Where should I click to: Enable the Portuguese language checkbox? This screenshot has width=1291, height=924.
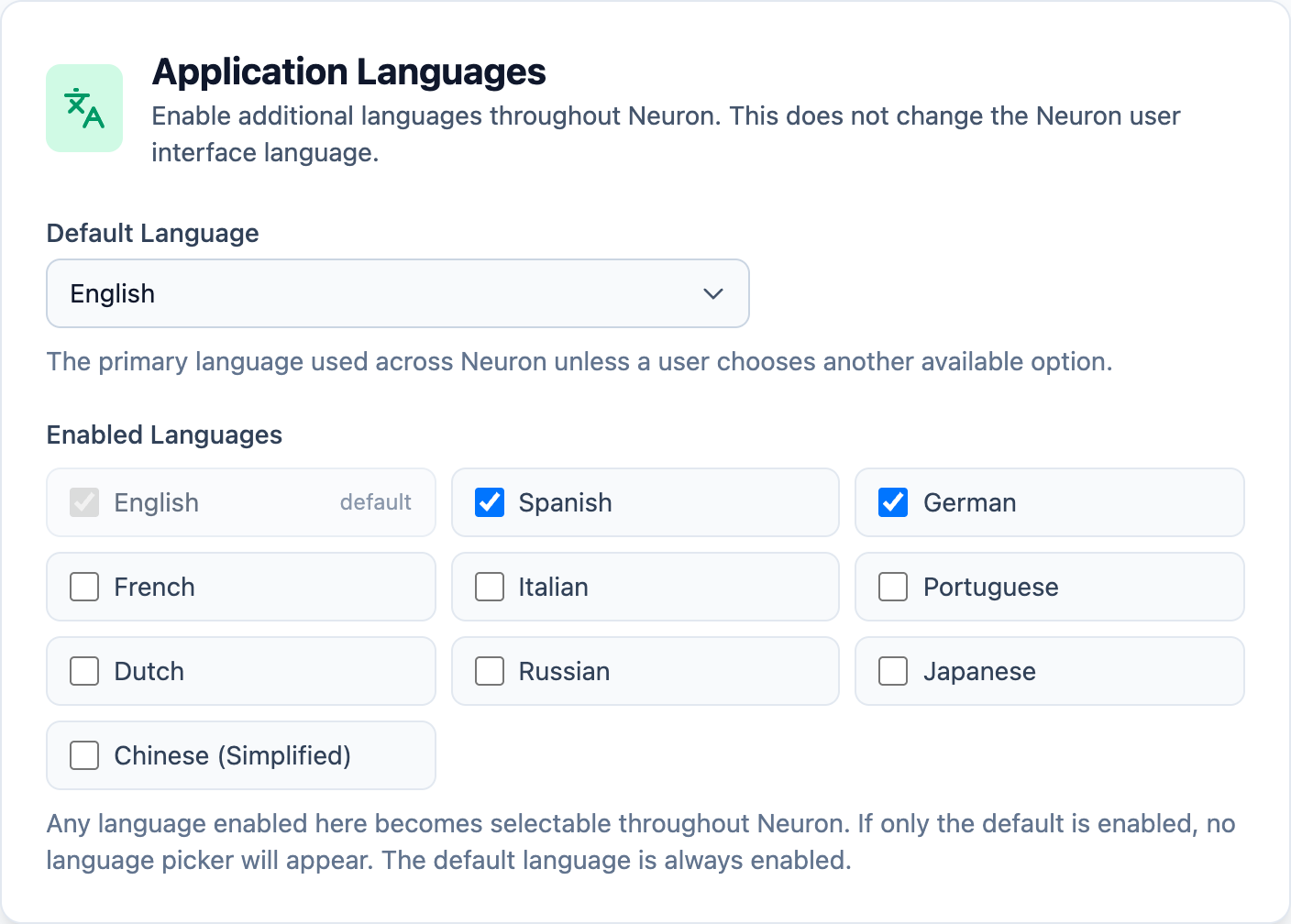click(893, 587)
